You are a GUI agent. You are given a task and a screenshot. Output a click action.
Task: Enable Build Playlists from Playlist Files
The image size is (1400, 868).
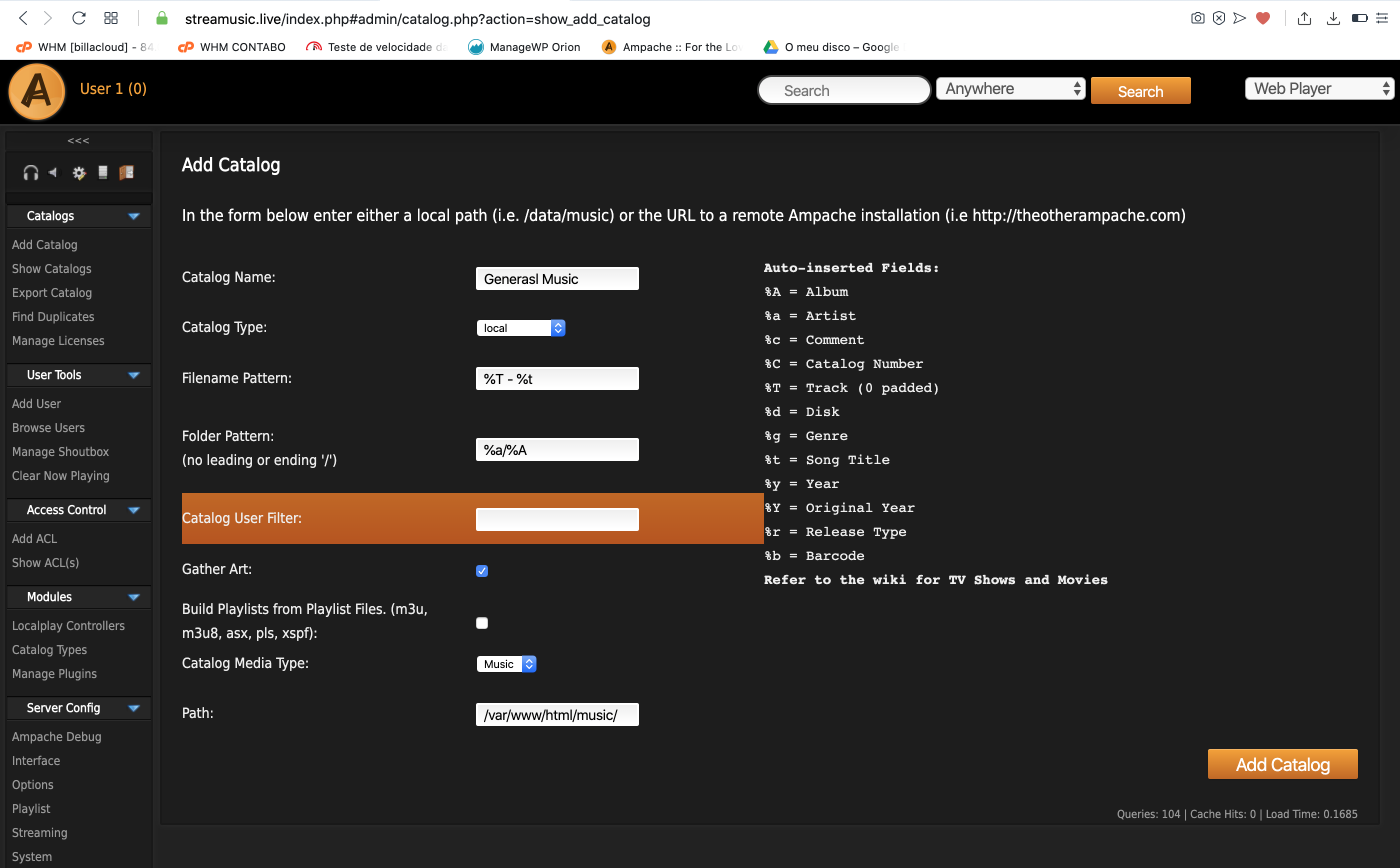[481, 623]
